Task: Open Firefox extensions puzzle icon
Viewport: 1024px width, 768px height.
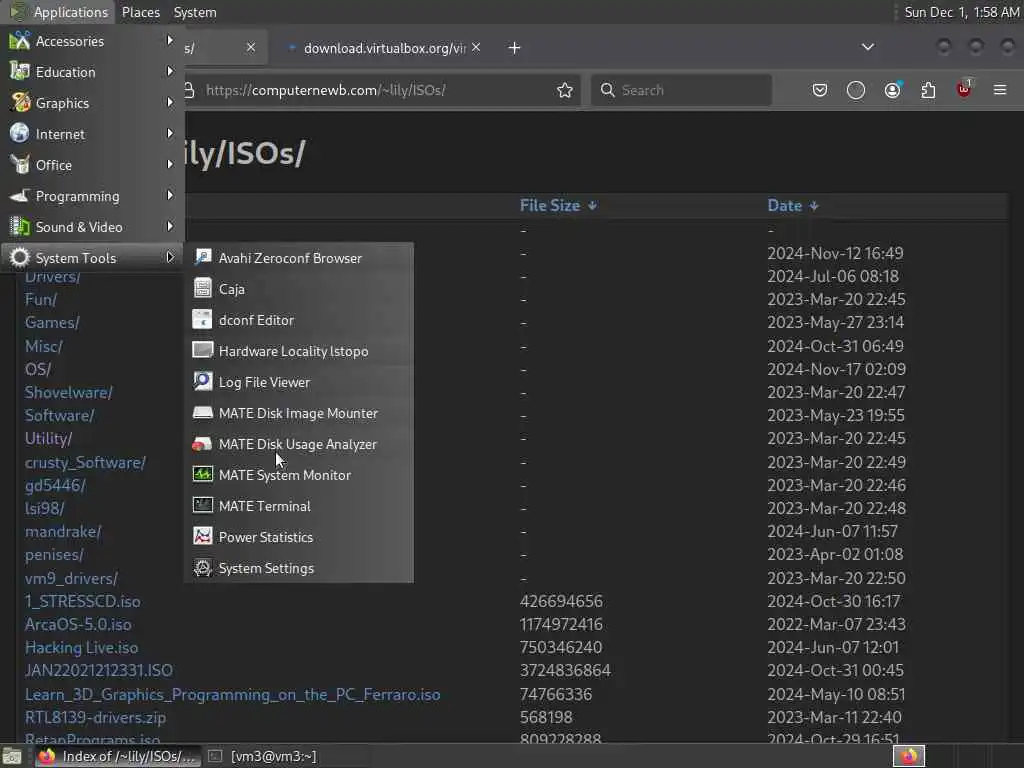Action: click(x=928, y=90)
